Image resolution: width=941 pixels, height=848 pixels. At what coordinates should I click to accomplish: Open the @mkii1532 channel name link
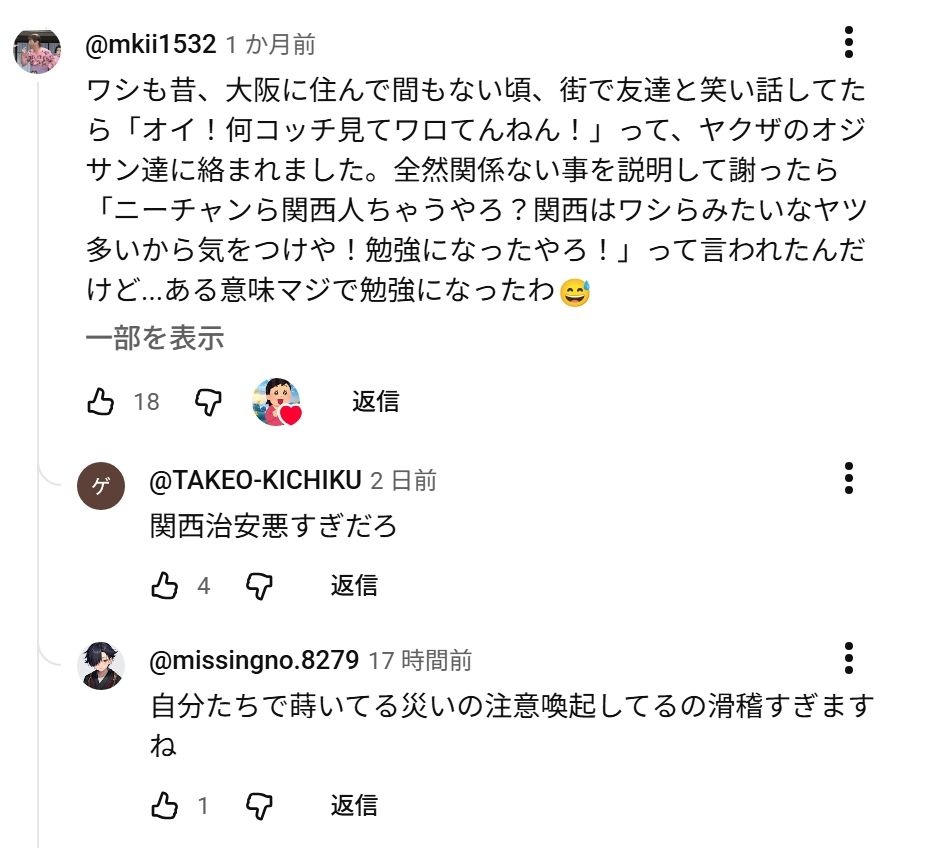(x=150, y=45)
